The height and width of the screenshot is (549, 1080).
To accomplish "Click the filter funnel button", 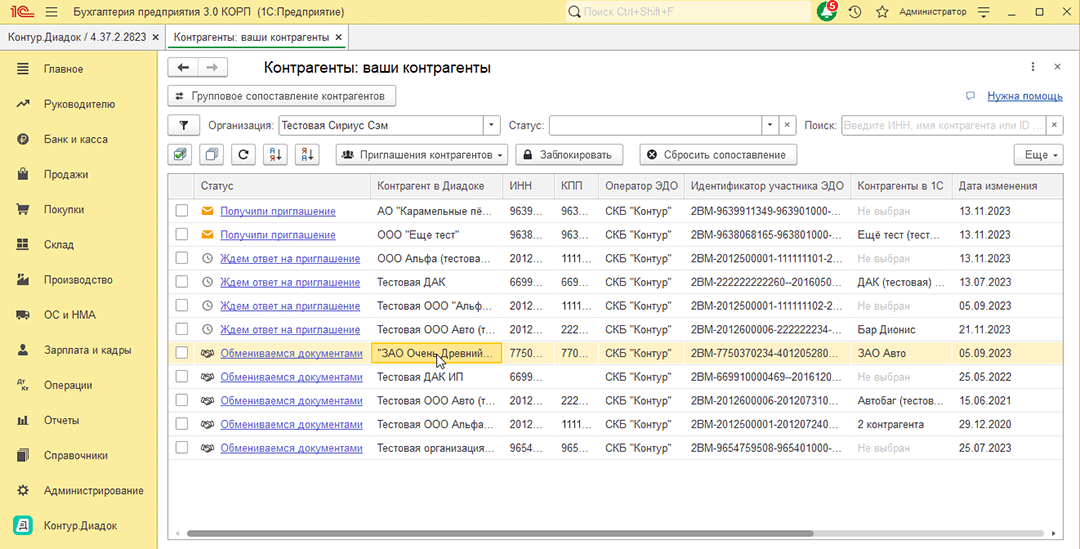I will pos(184,125).
